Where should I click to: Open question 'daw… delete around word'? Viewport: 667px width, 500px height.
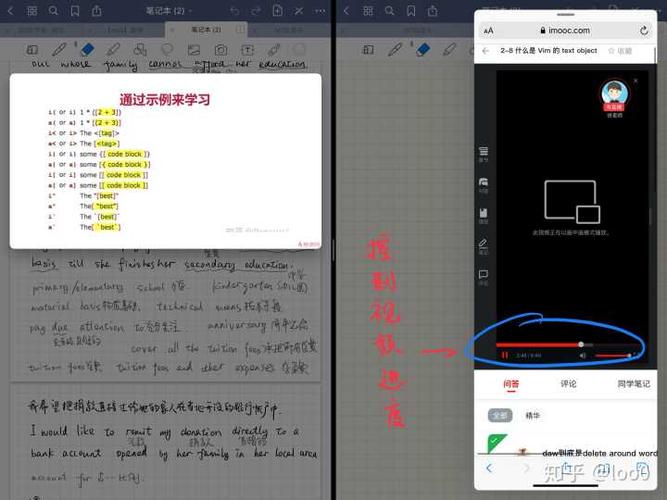click(x=599, y=453)
